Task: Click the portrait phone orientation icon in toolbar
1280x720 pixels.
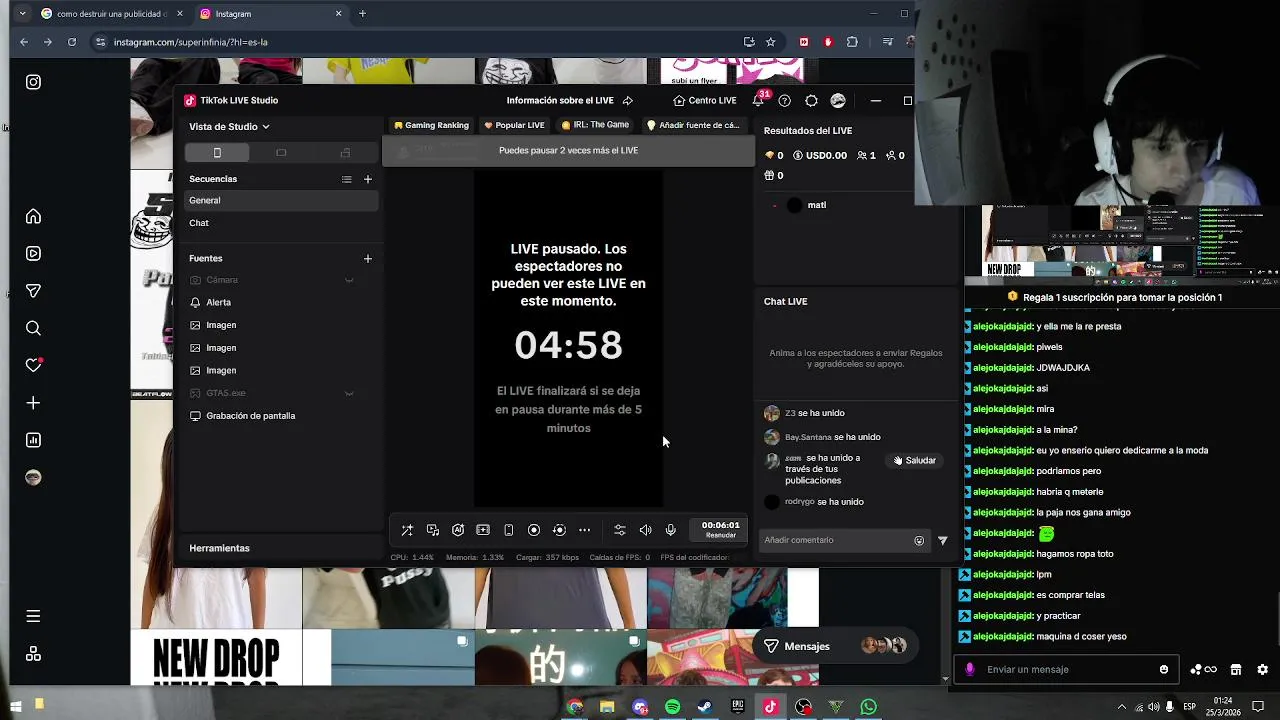Action: pos(508,530)
